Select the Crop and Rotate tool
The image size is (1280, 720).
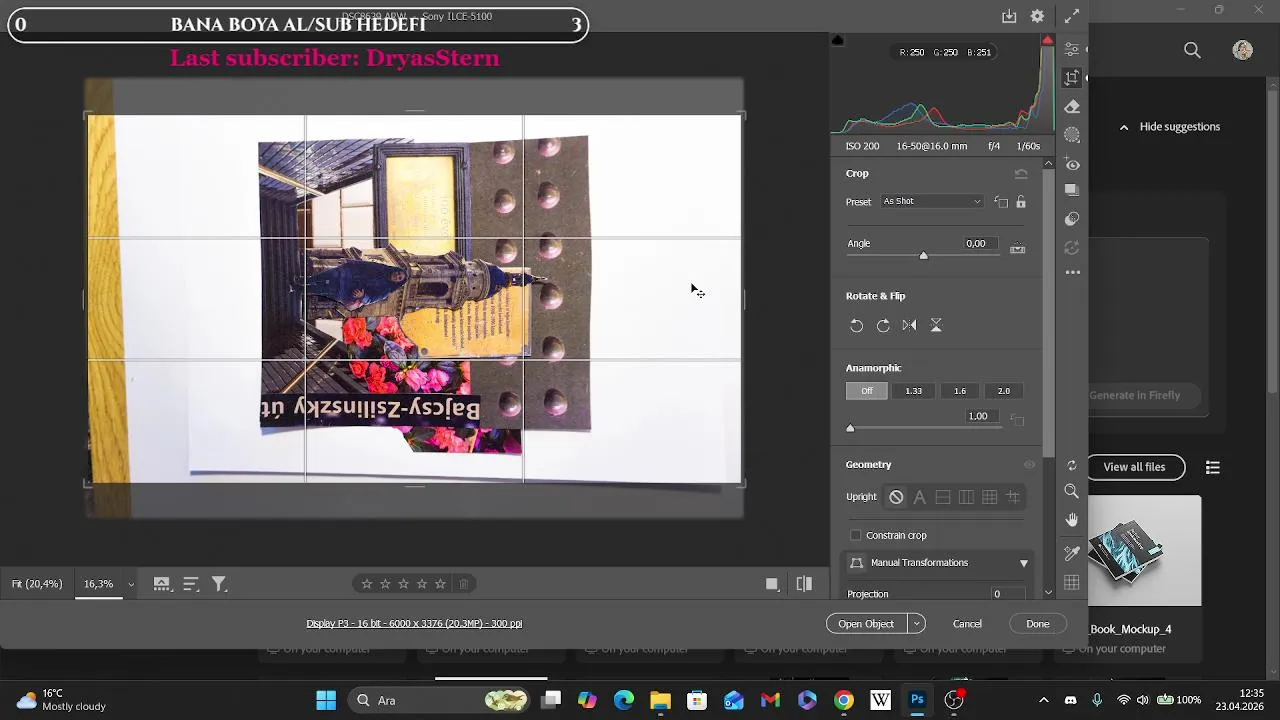(1072, 77)
